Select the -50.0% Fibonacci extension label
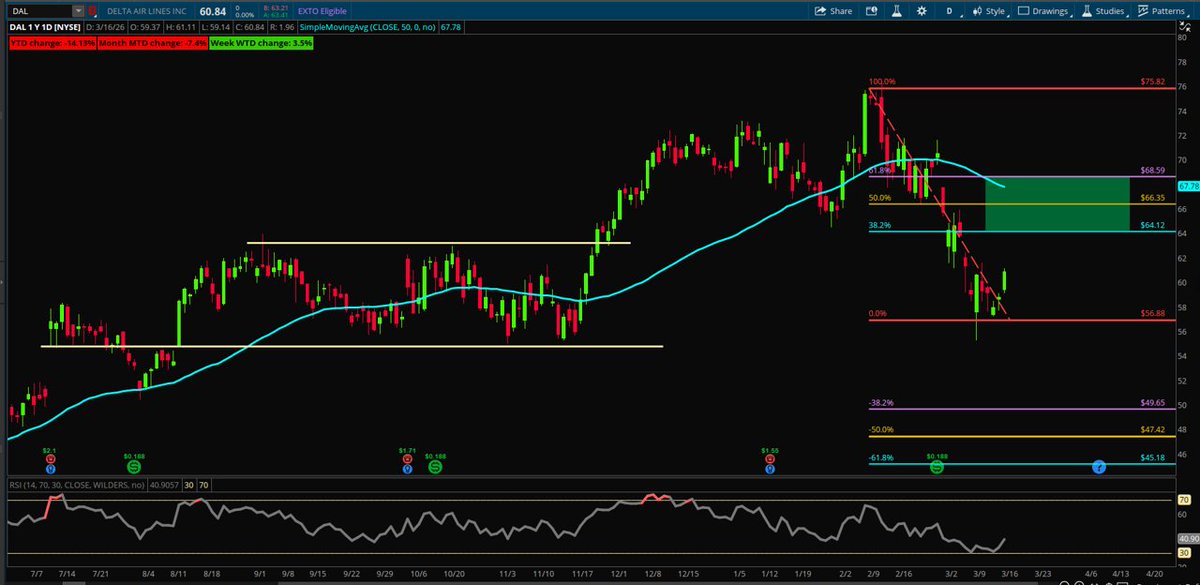Image resolution: width=1200 pixels, height=585 pixels. 880,430
